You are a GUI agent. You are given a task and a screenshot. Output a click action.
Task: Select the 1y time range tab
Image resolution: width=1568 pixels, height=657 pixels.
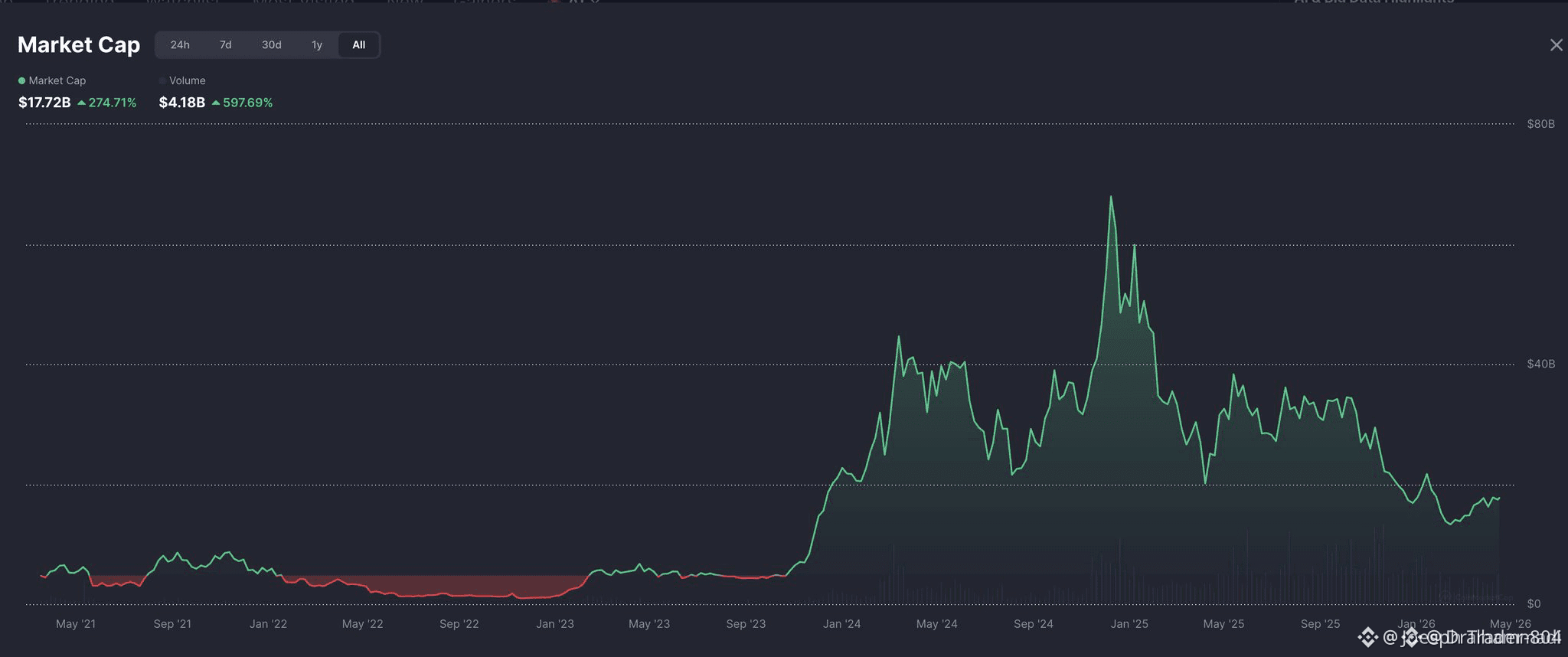[317, 45]
